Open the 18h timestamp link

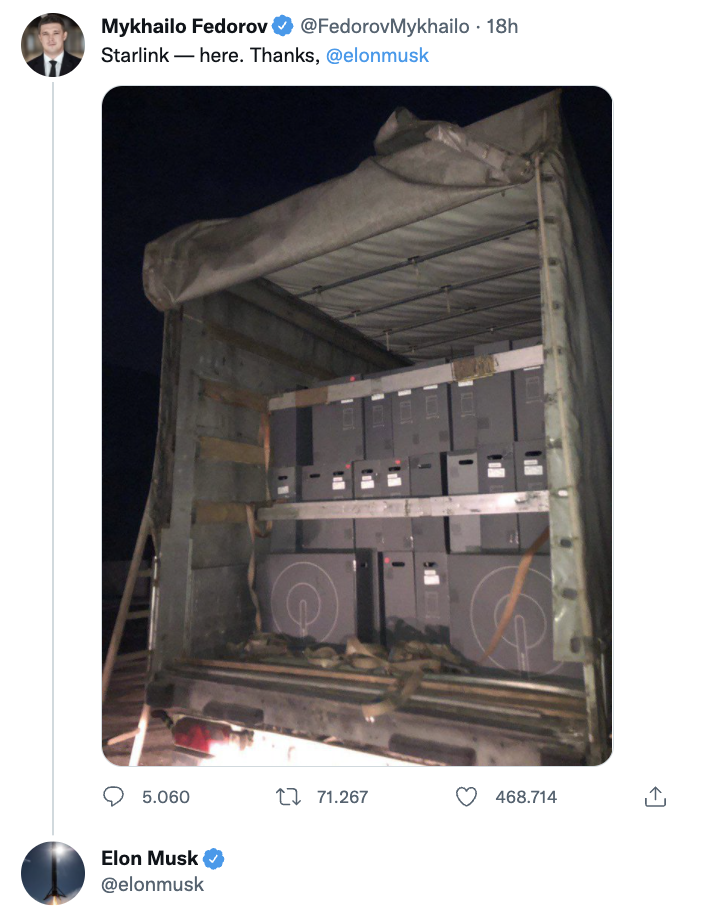pos(502,26)
